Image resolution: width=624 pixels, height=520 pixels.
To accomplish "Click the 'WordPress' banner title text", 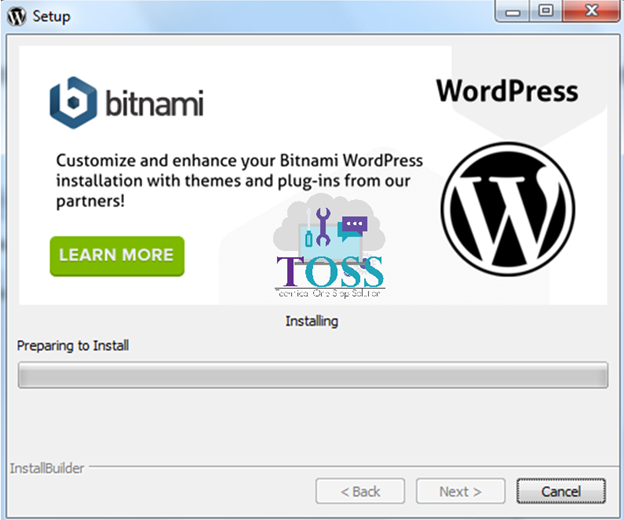I will click(x=507, y=91).
